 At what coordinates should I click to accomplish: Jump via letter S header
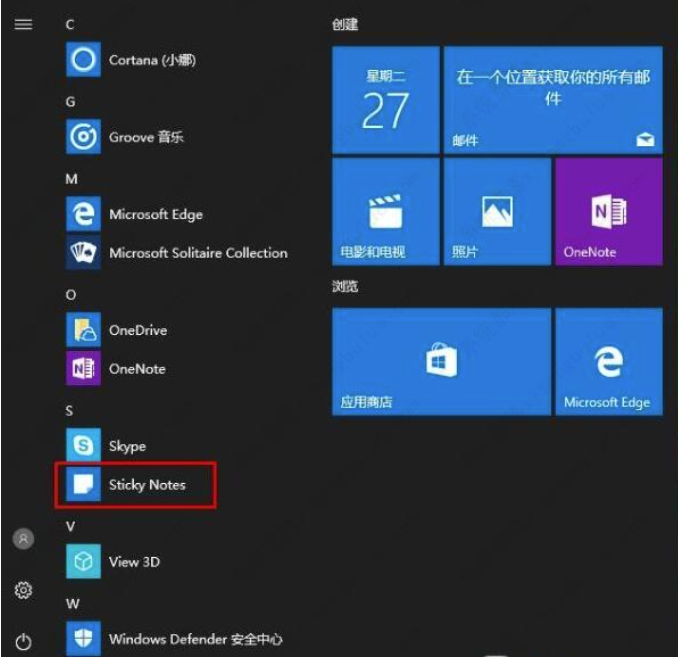pos(69,411)
